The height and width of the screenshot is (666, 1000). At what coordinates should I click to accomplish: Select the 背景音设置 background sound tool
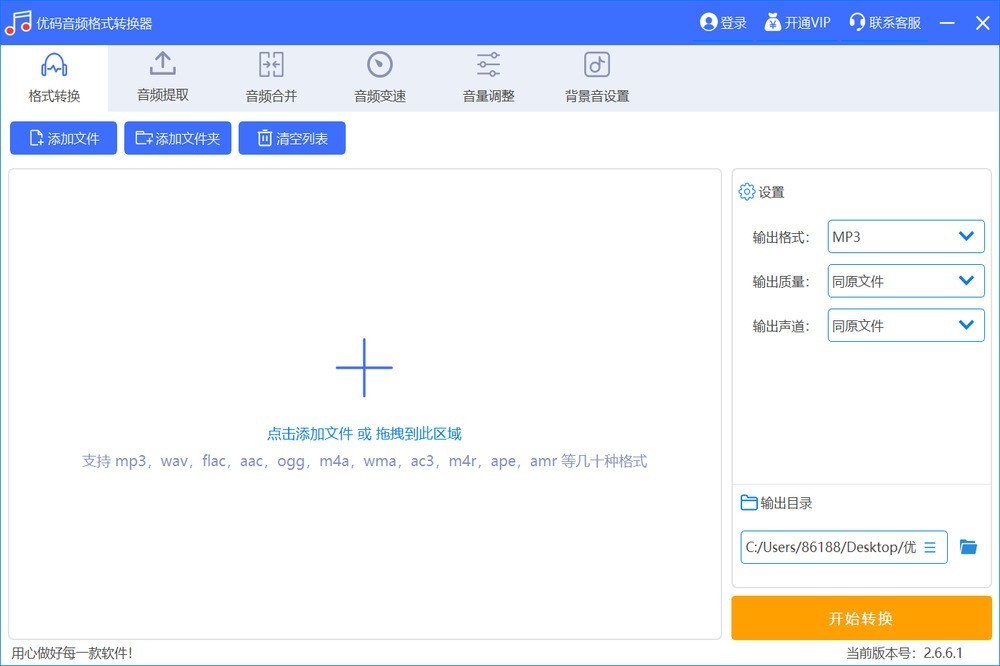tap(596, 78)
